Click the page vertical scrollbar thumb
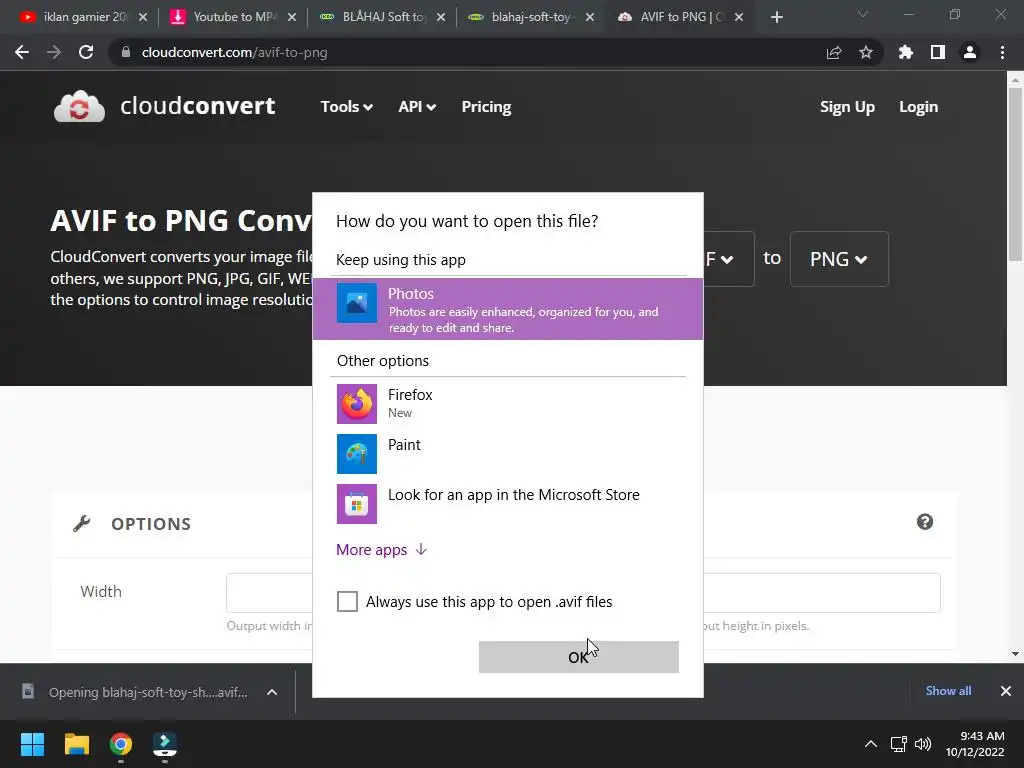The width and height of the screenshot is (1024, 768). (1015, 176)
